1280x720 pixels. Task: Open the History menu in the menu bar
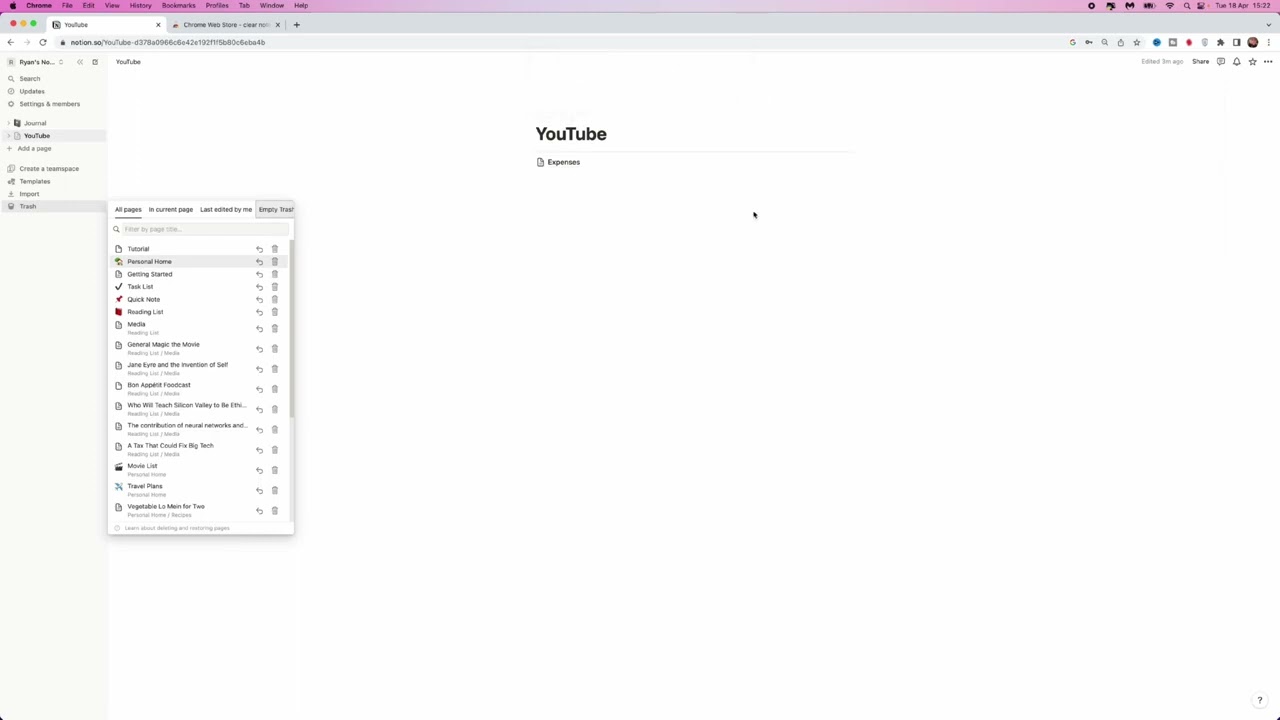(x=140, y=5)
